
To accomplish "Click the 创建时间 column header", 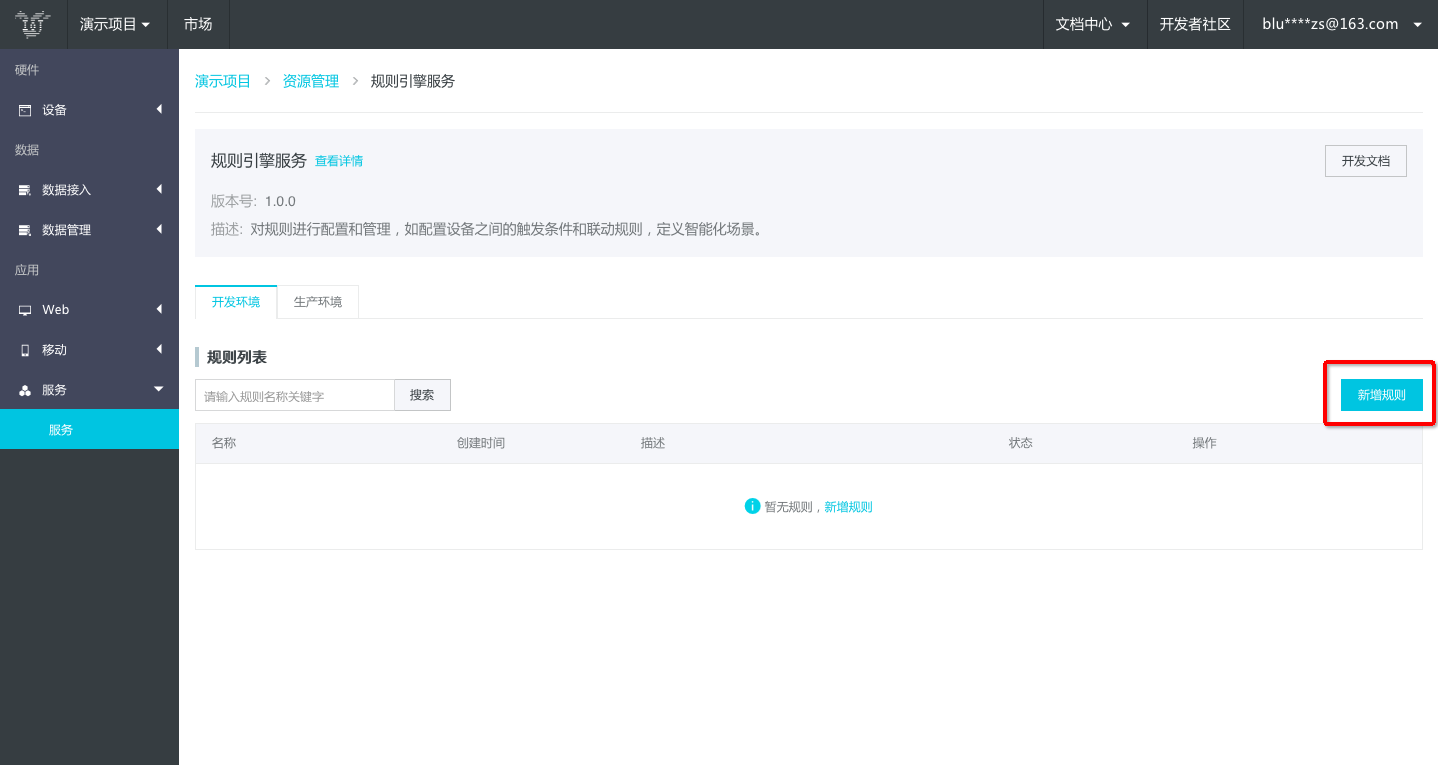I will click(x=481, y=443).
